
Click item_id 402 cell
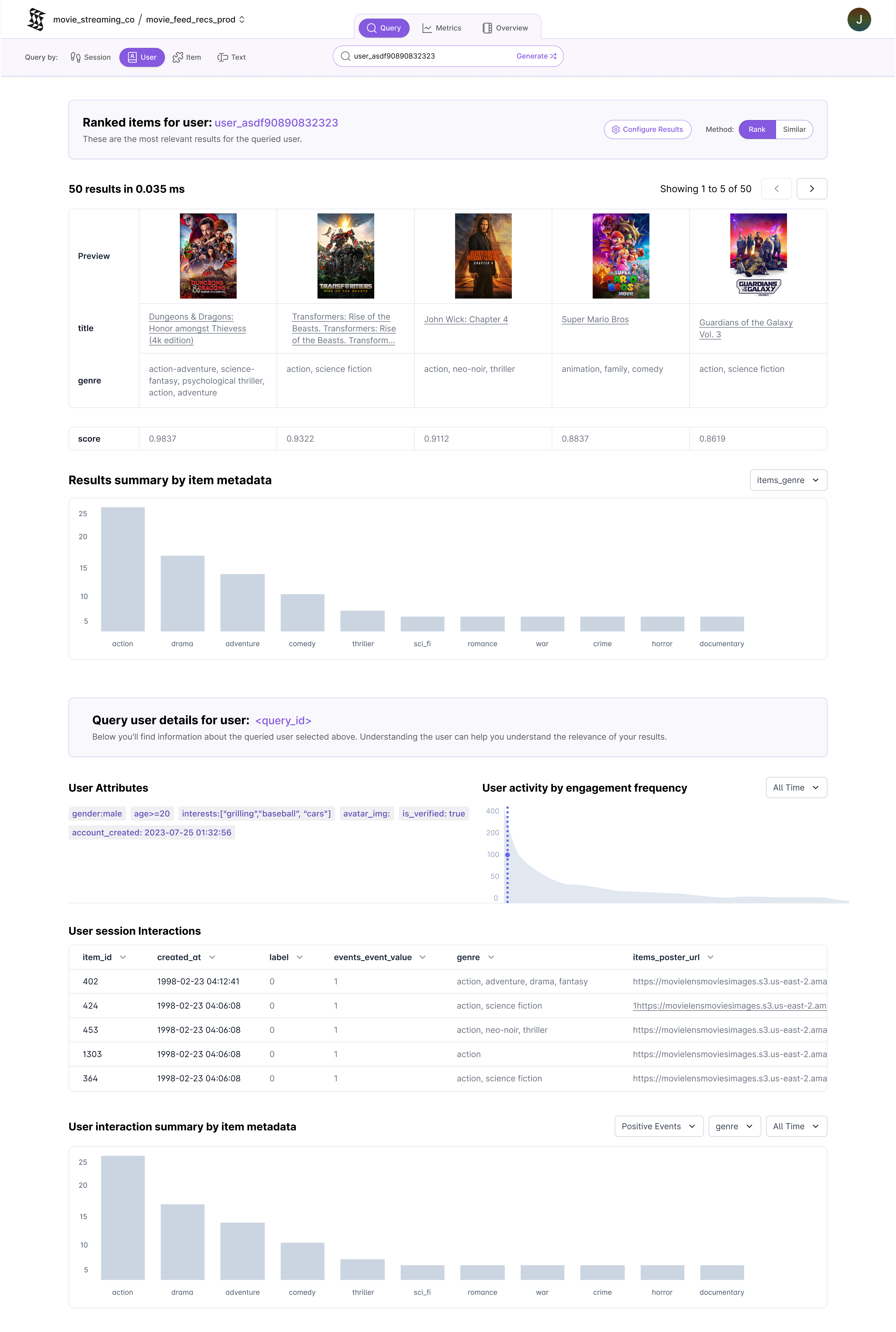coord(90,982)
